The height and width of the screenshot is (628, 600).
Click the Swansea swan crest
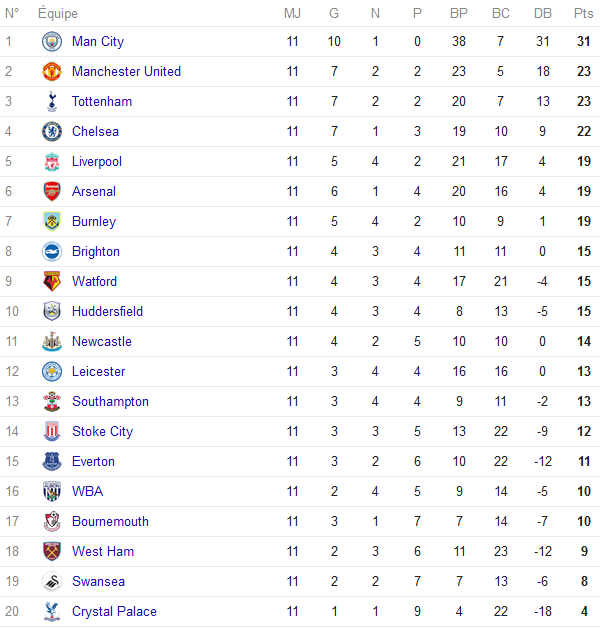52,582
